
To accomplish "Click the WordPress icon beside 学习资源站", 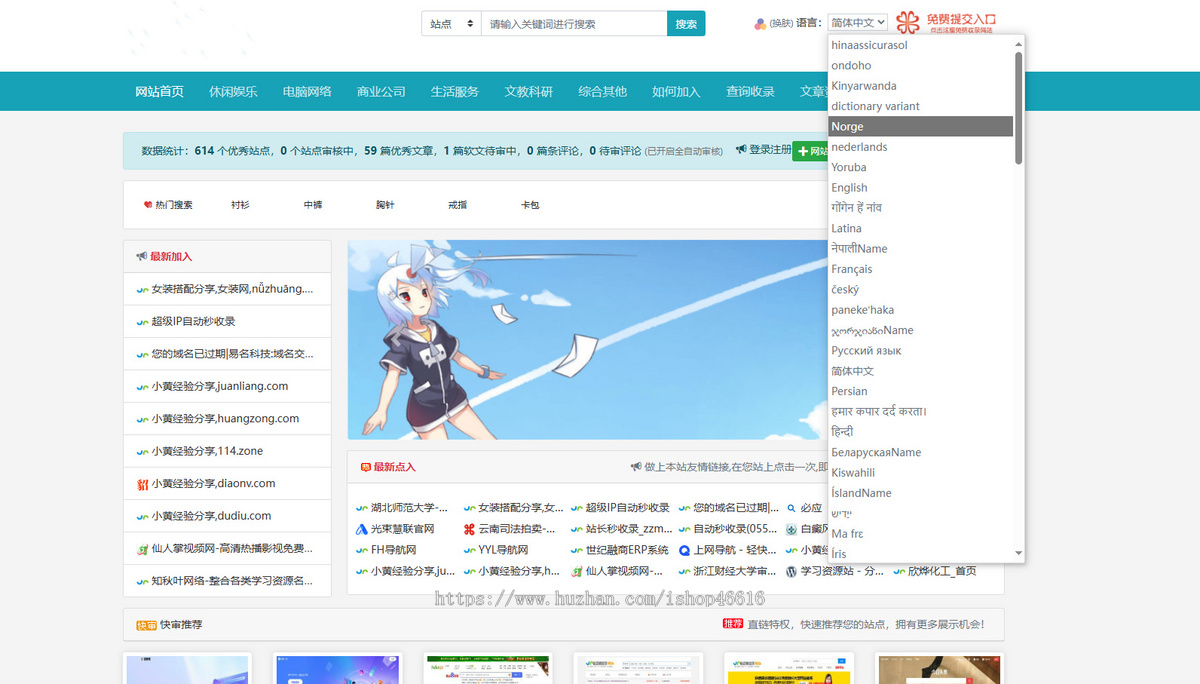I will click(x=791, y=571).
